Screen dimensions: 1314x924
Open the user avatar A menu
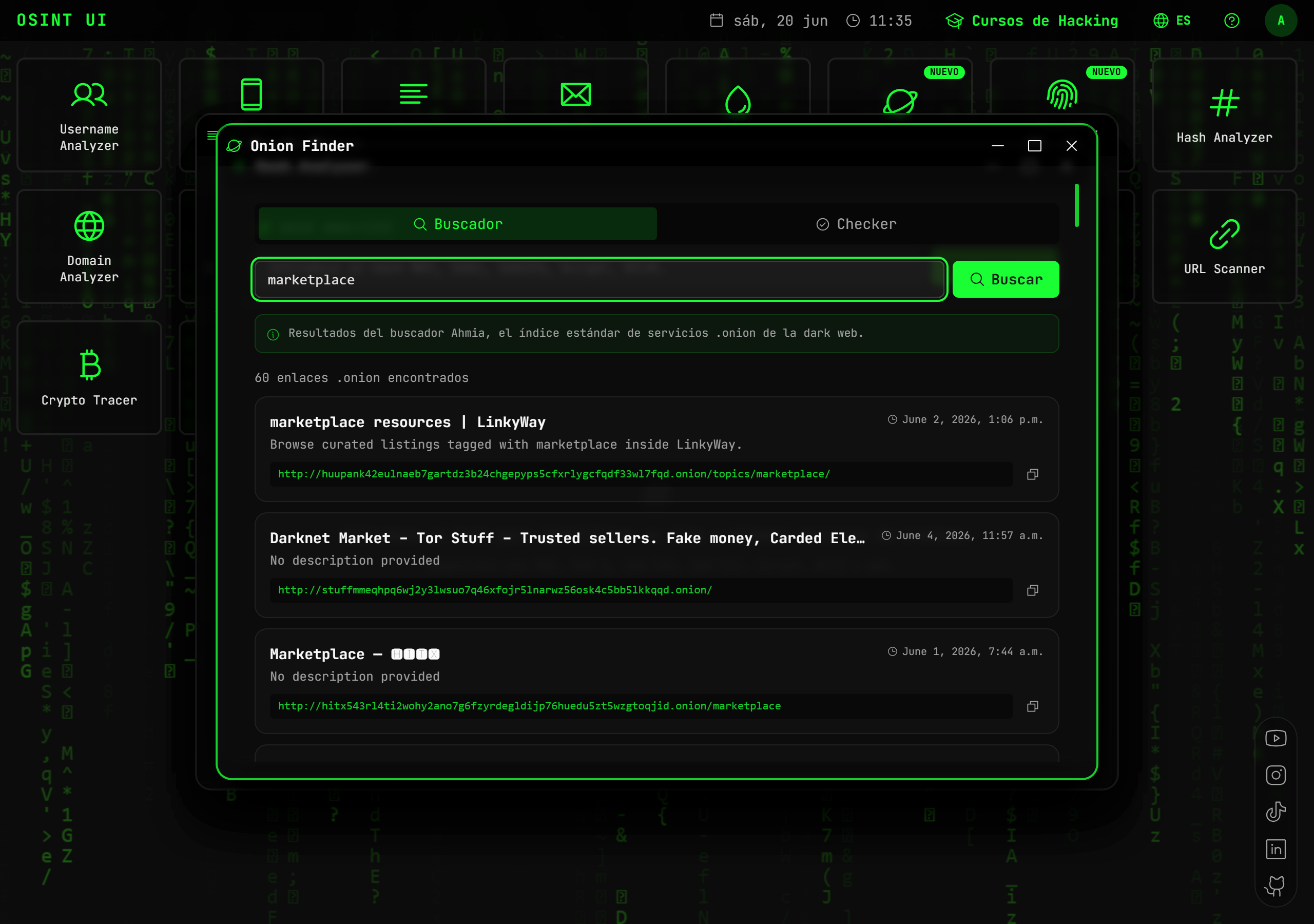pyautogui.click(x=1281, y=21)
